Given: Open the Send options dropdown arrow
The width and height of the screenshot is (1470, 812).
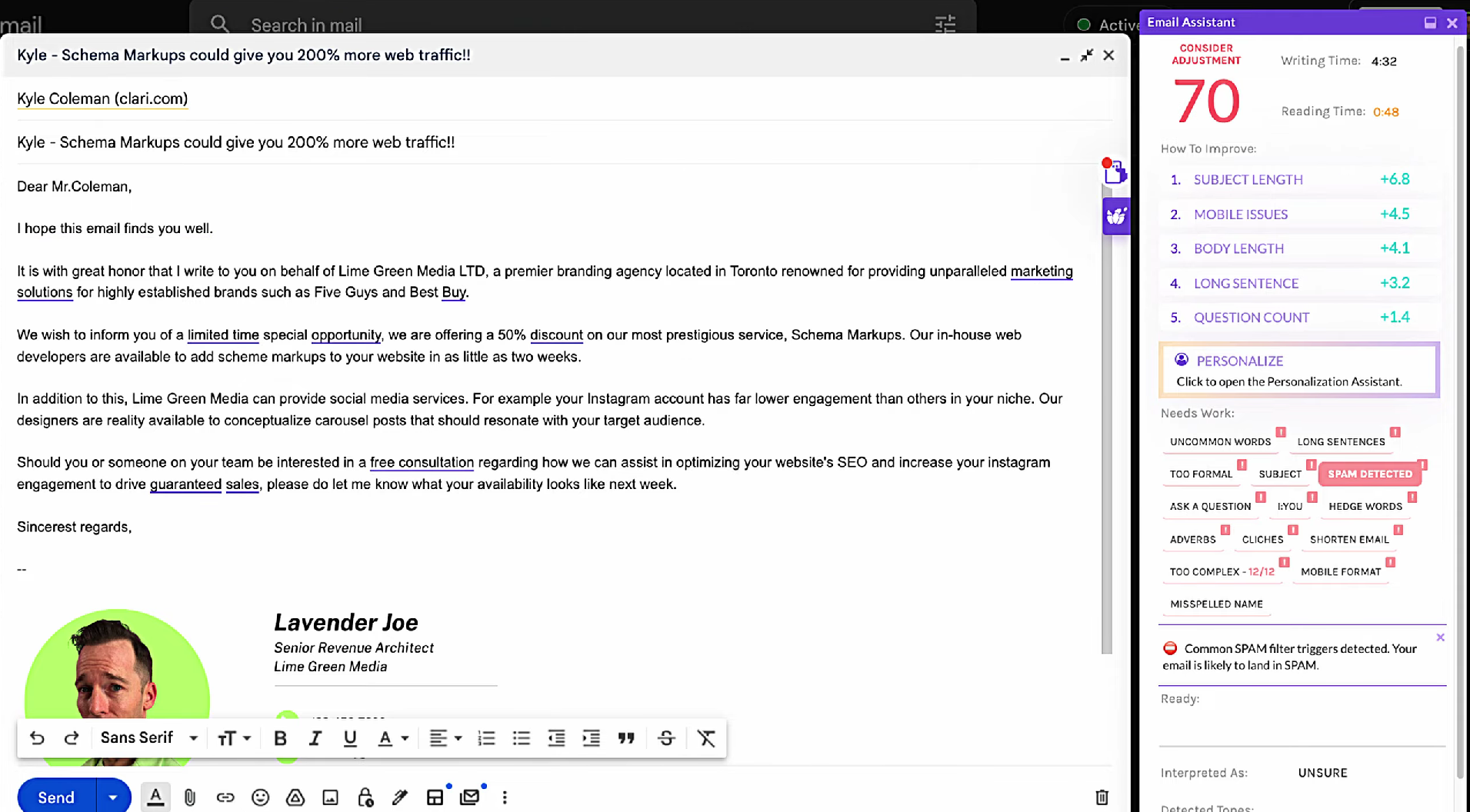Looking at the screenshot, I should (112, 797).
